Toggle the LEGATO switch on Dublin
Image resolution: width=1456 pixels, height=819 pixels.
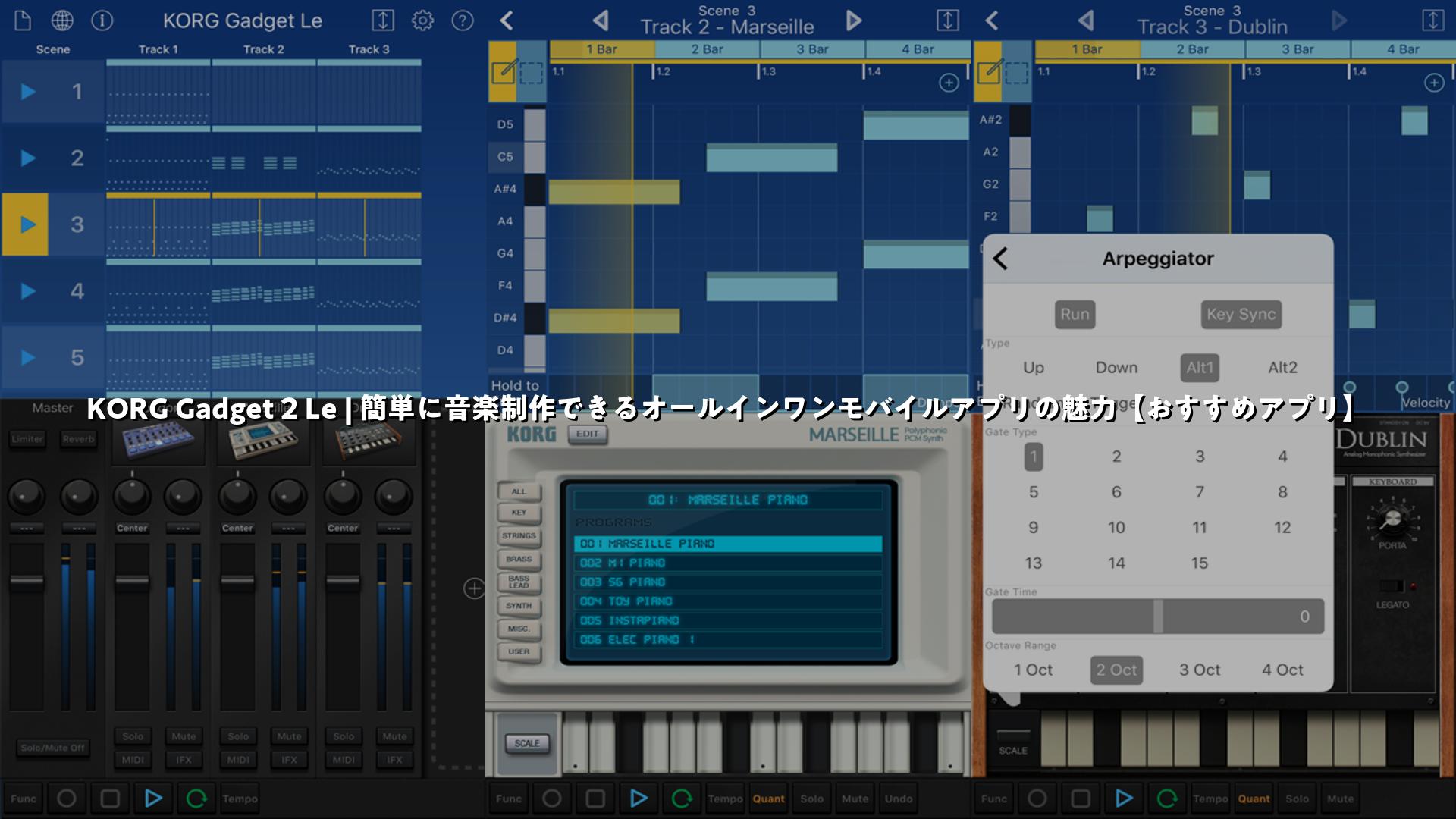click(1392, 586)
